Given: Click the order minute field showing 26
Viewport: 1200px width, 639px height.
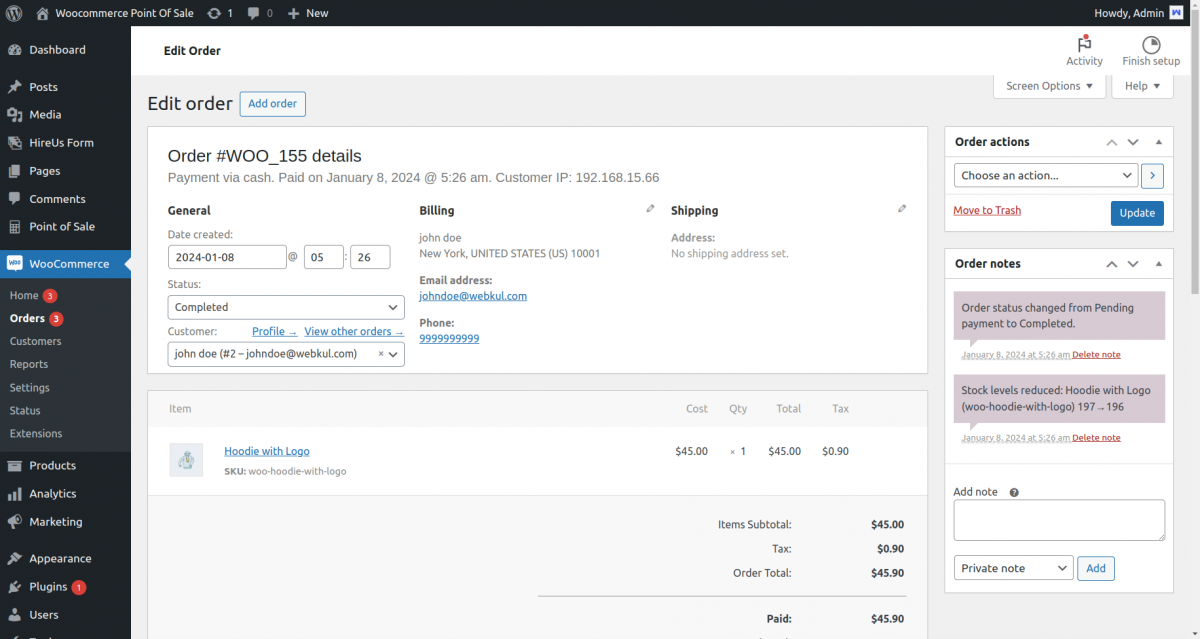Looking at the screenshot, I should (370, 257).
